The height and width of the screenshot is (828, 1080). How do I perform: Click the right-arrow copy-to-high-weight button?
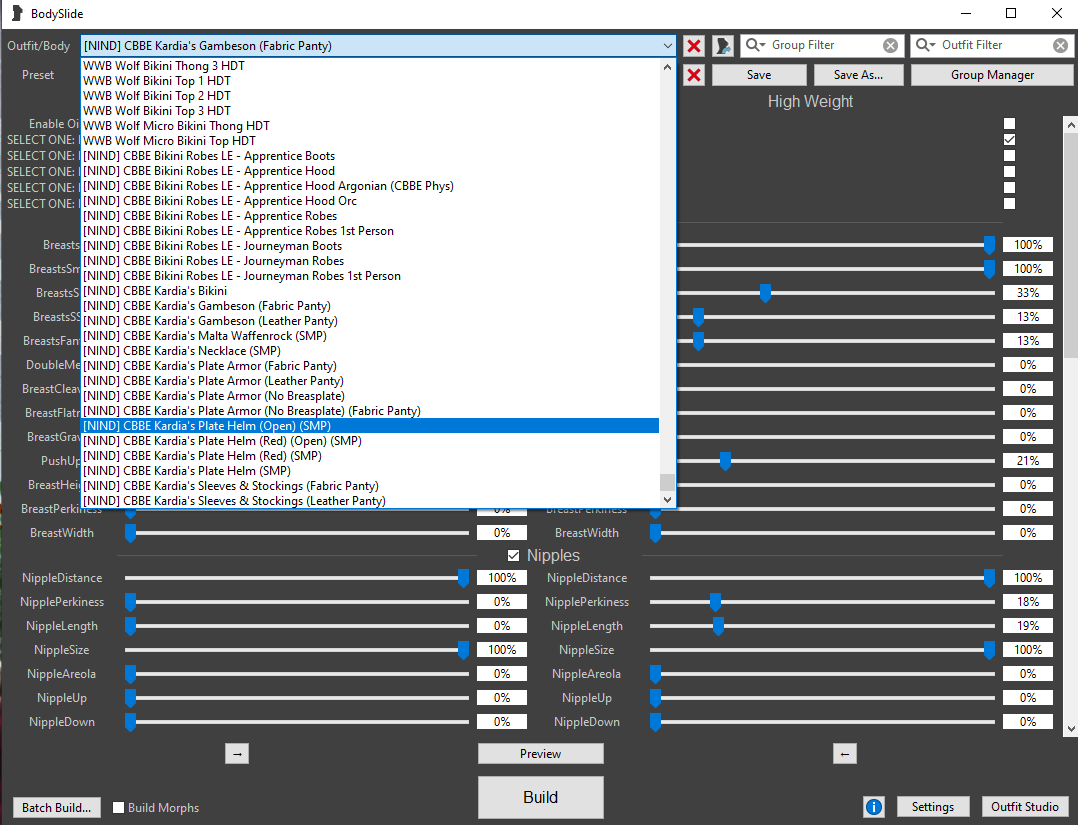pyautogui.click(x=237, y=754)
